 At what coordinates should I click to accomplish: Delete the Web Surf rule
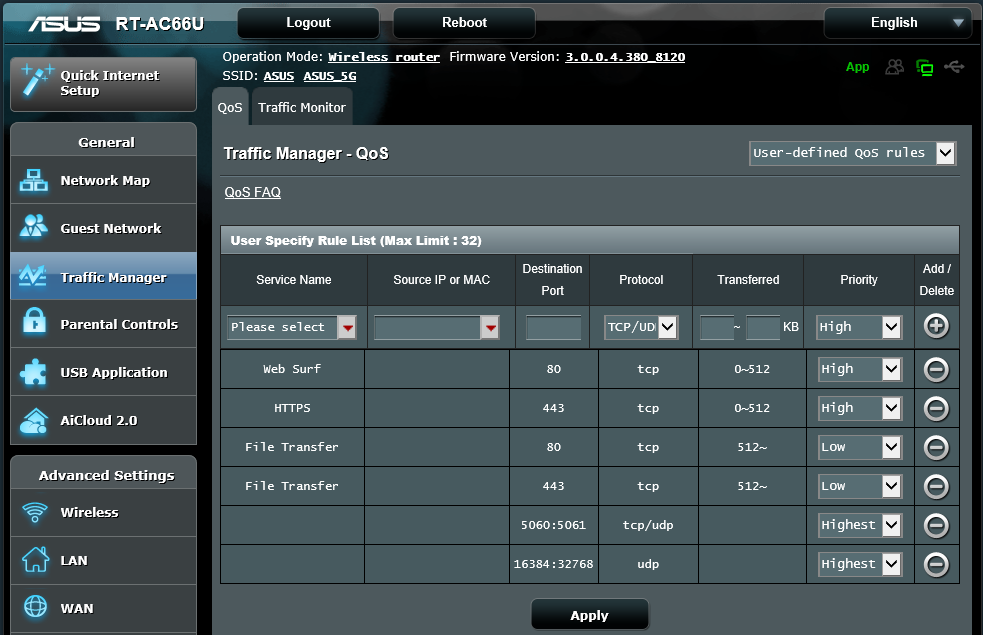936,369
